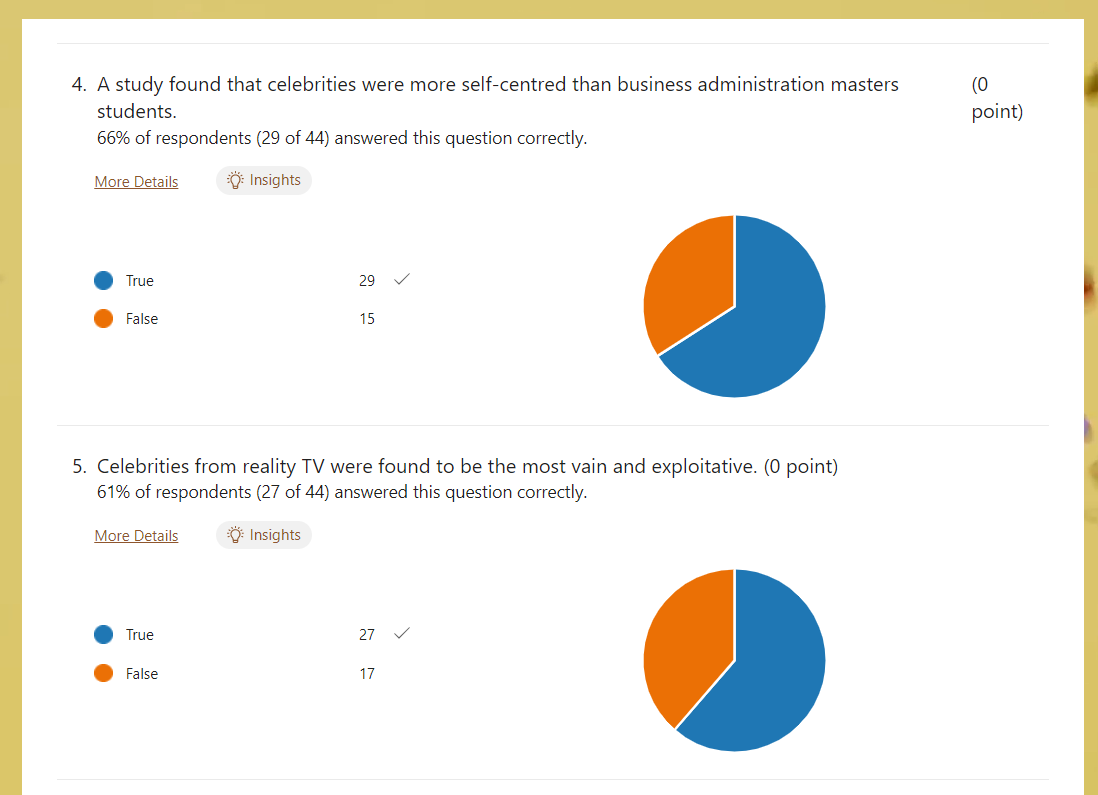The image size is (1098, 795).
Task: Click the lightbulb icon in question 4 Insights
Action: point(235,181)
